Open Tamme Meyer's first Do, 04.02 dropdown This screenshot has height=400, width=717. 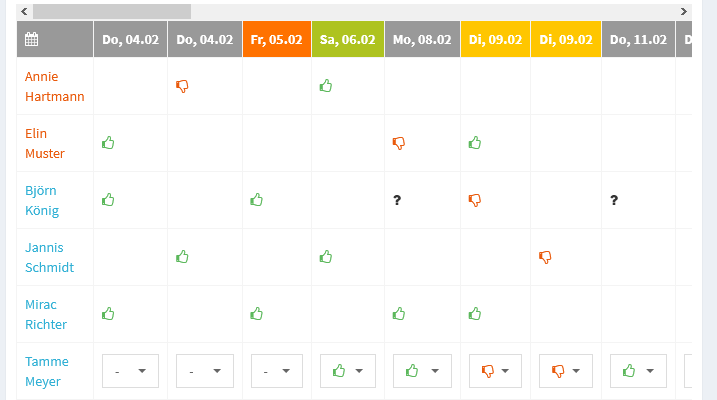point(130,371)
